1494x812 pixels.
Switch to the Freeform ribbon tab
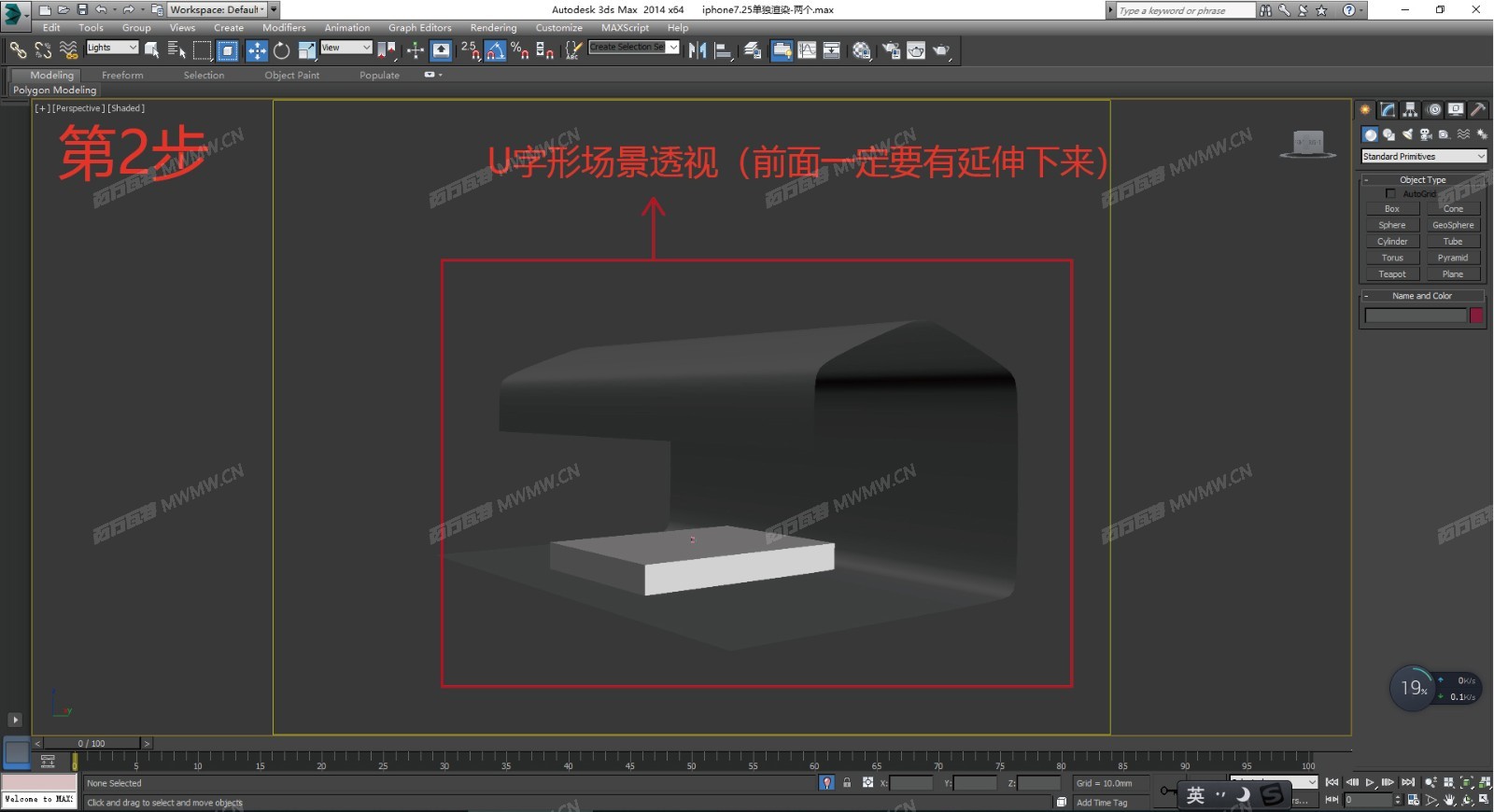click(122, 76)
